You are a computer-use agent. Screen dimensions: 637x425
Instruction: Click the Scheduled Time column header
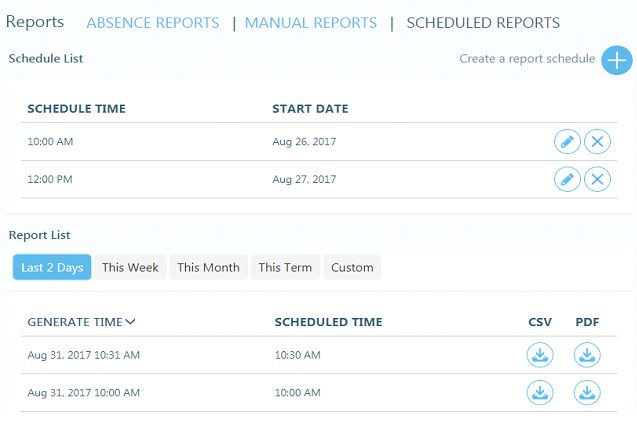pyautogui.click(x=328, y=322)
